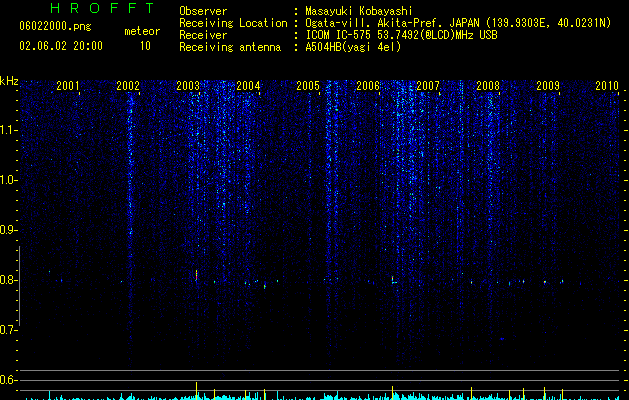Select observer name Masayuki Kobayashi
Viewport: 629px width, 400px height.
tap(359, 11)
